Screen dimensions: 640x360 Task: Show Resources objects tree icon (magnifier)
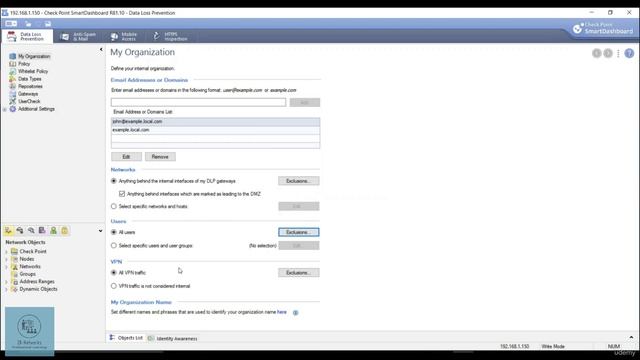click(x=31, y=231)
